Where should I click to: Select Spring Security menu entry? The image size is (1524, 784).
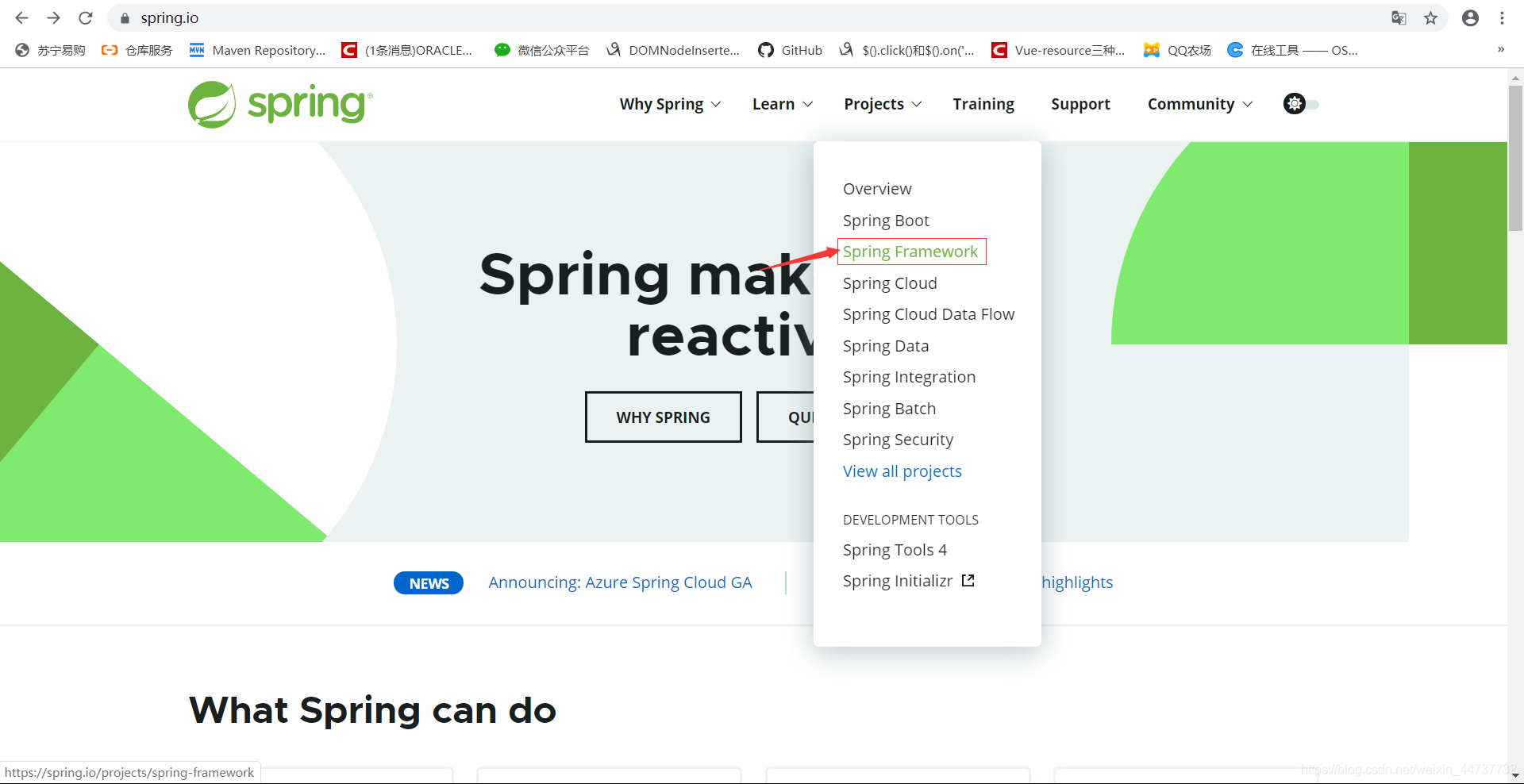click(898, 440)
